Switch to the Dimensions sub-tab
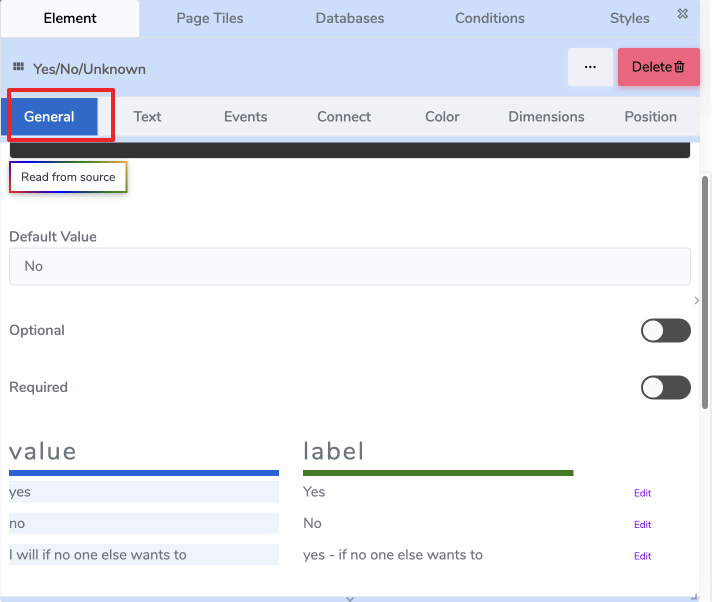The image size is (712, 602). pos(546,117)
